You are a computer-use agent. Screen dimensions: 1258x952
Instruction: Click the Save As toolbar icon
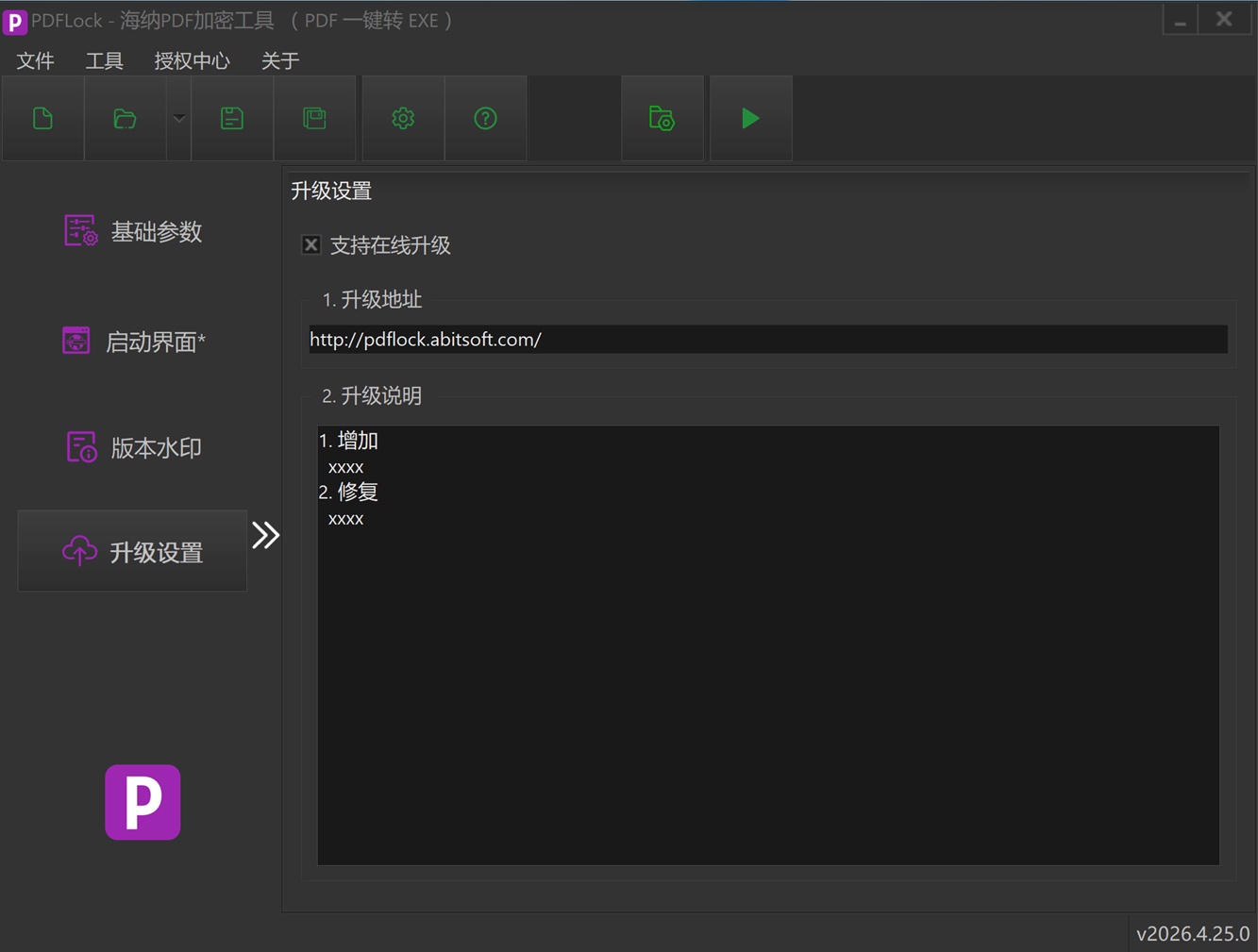(314, 118)
